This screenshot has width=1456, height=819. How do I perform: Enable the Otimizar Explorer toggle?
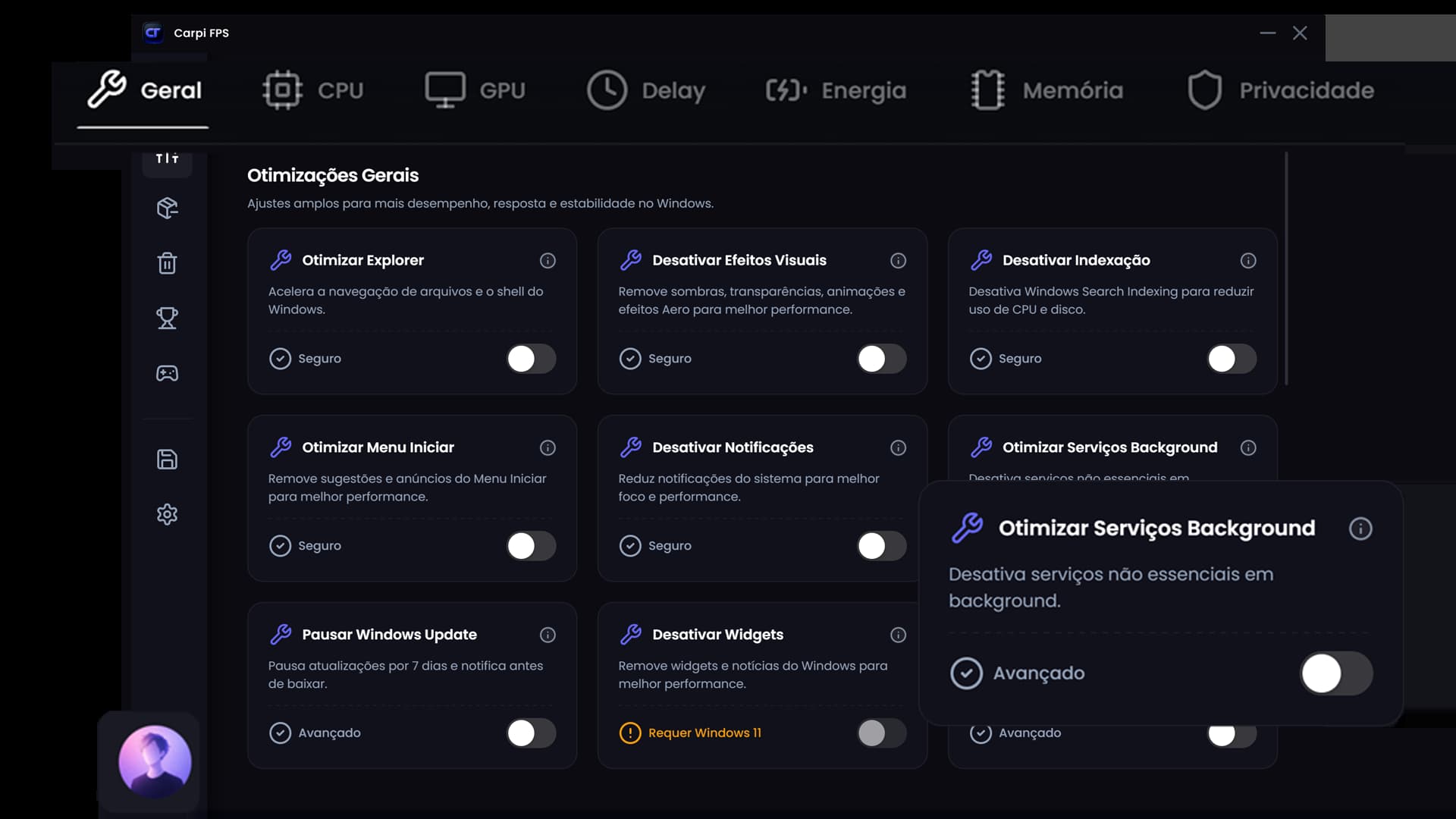(x=531, y=359)
